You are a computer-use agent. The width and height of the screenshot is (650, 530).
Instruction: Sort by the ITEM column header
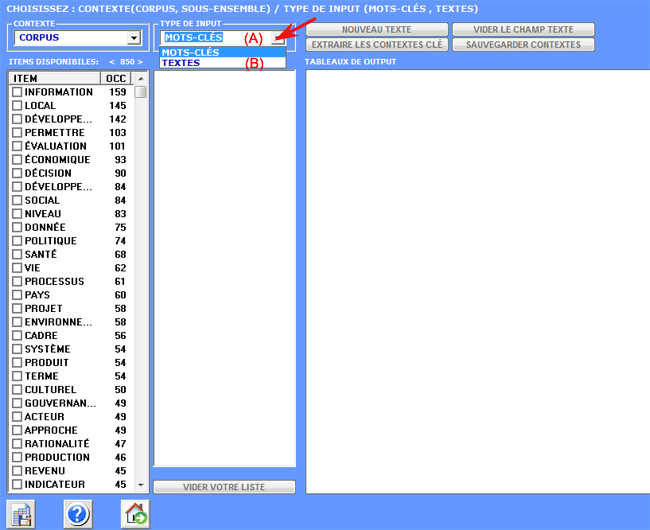[x=55, y=78]
